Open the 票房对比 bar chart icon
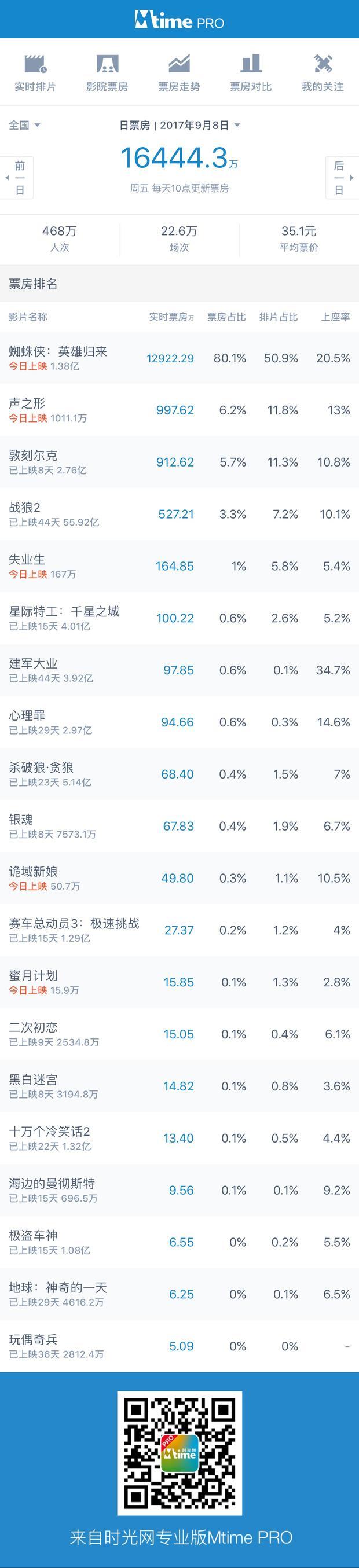Image resolution: width=359 pixels, height=1568 pixels. tap(251, 63)
